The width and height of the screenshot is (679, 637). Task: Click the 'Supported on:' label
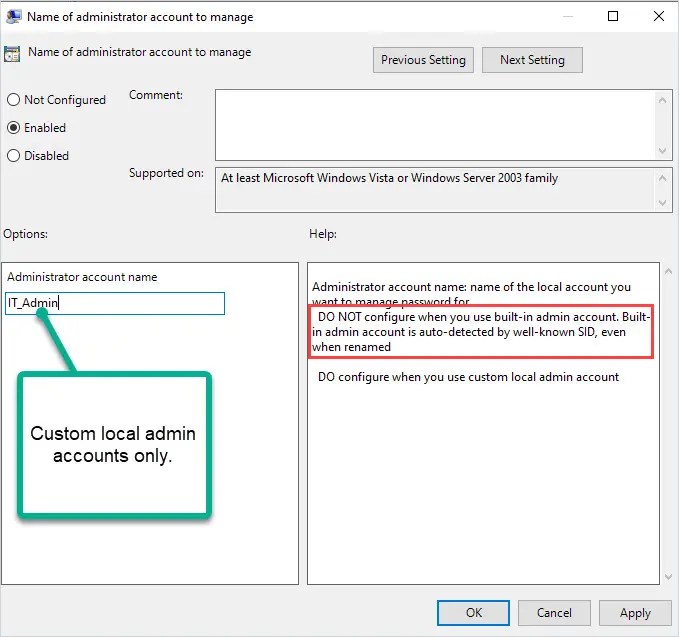point(166,173)
